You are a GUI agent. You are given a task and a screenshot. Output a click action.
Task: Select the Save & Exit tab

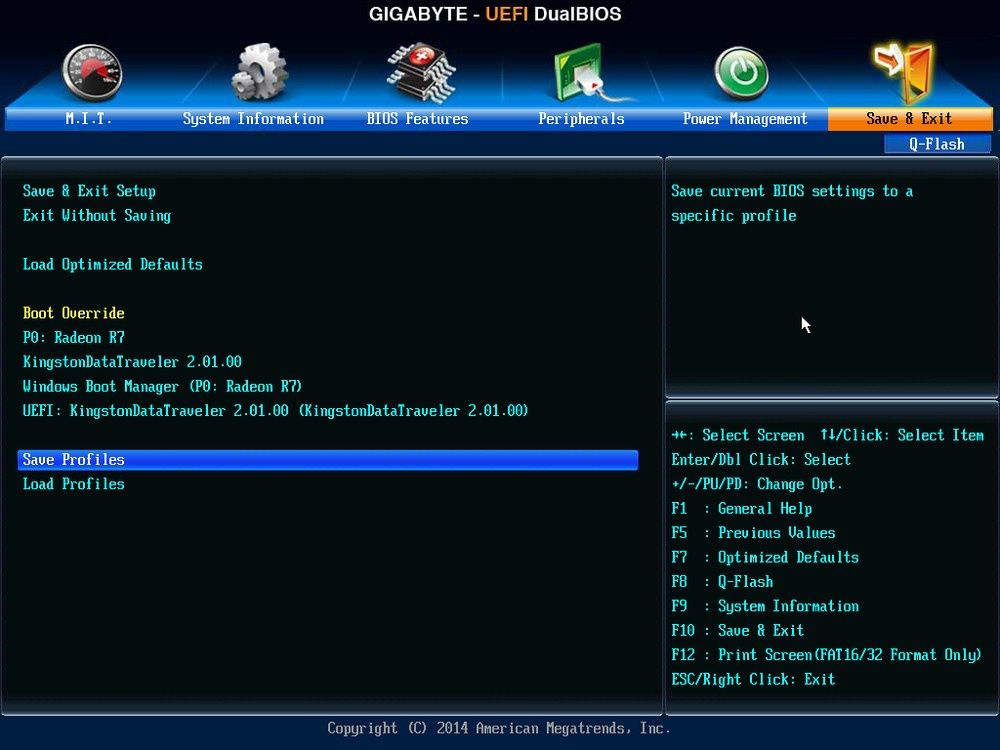click(x=909, y=119)
